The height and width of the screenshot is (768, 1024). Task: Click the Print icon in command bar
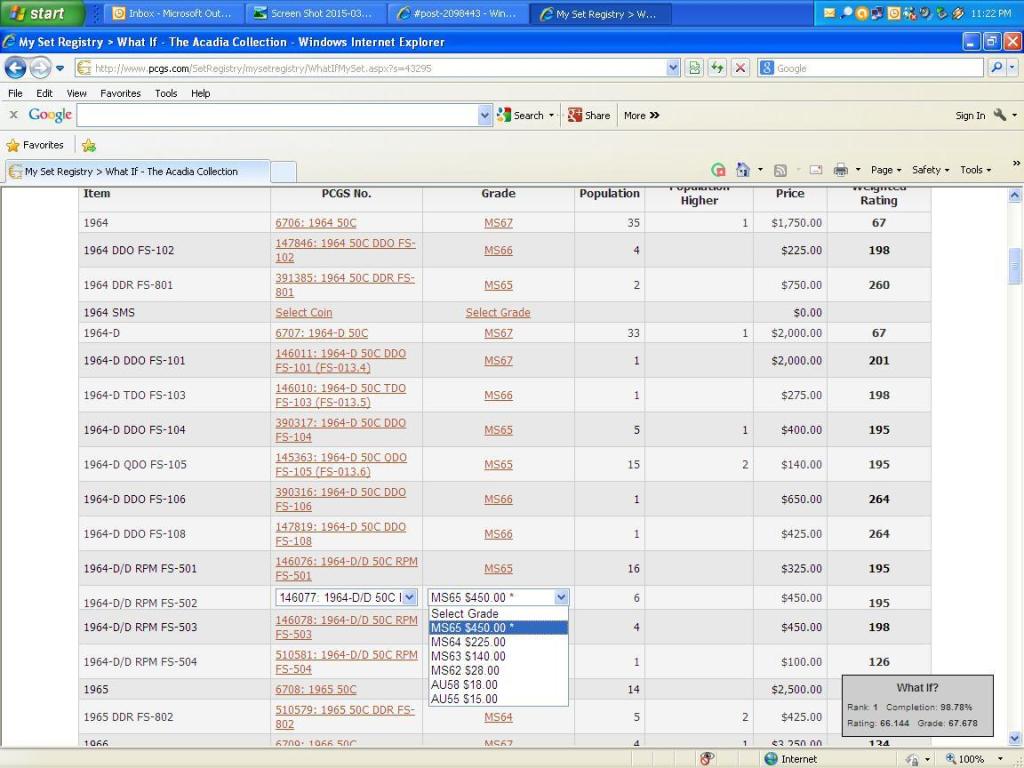pyautogui.click(x=840, y=170)
